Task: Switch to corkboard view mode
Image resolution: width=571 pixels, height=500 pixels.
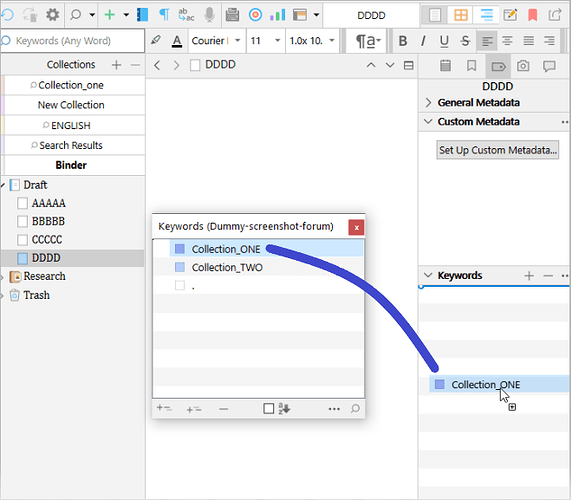Action: 461,15
